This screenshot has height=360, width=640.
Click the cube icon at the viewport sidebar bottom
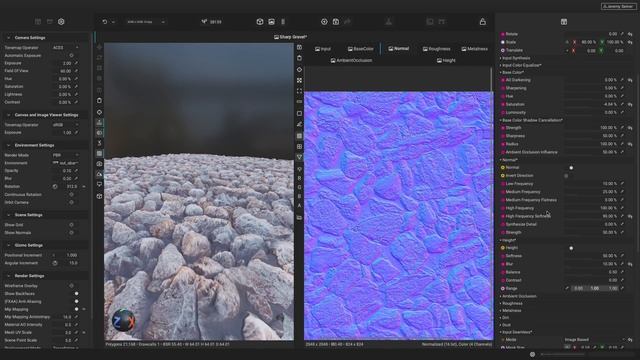tap(99, 196)
